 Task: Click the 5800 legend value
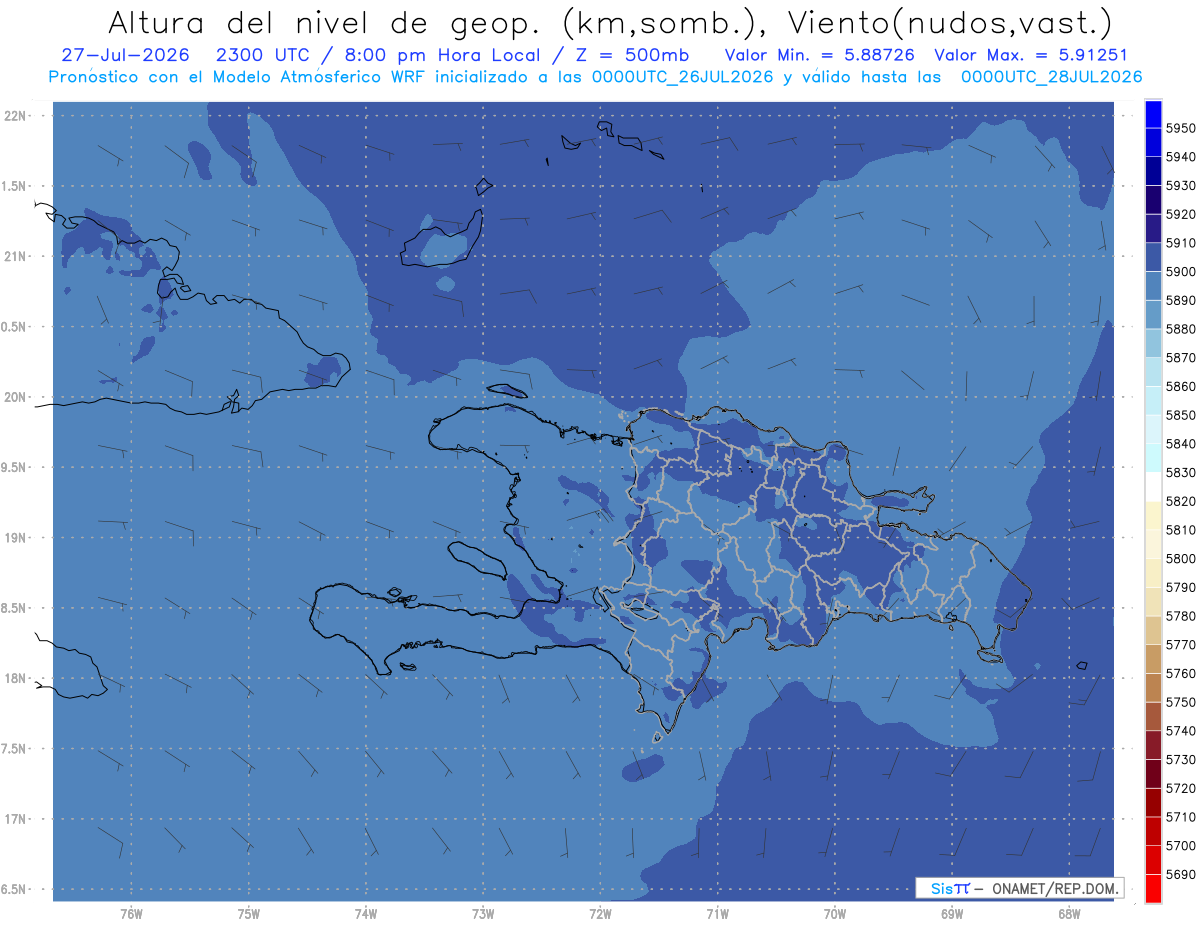pos(1180,558)
